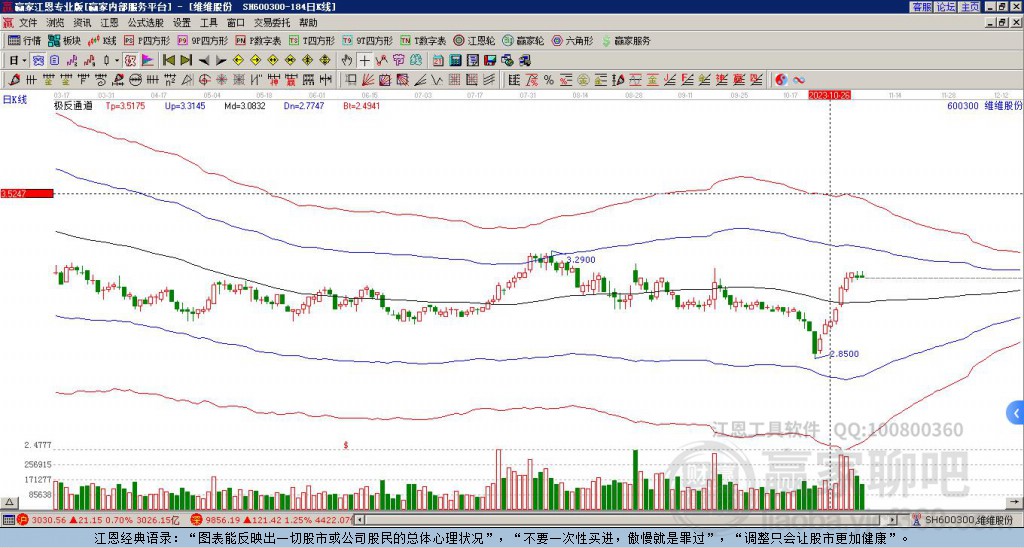
Task: Click the horizontal scrollbar left arrow
Action: coord(359,520)
